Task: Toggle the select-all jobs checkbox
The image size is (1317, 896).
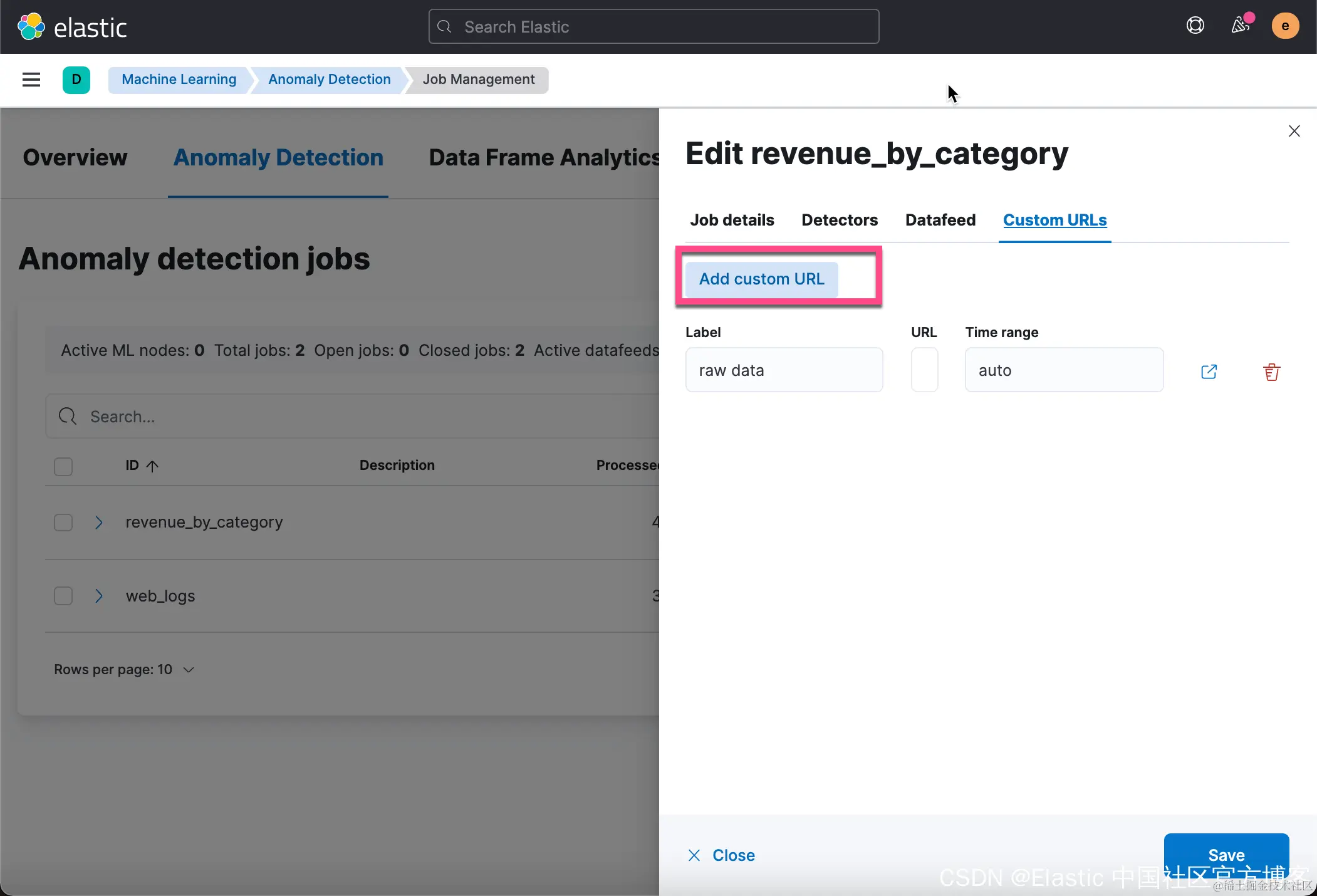Action: 63,467
